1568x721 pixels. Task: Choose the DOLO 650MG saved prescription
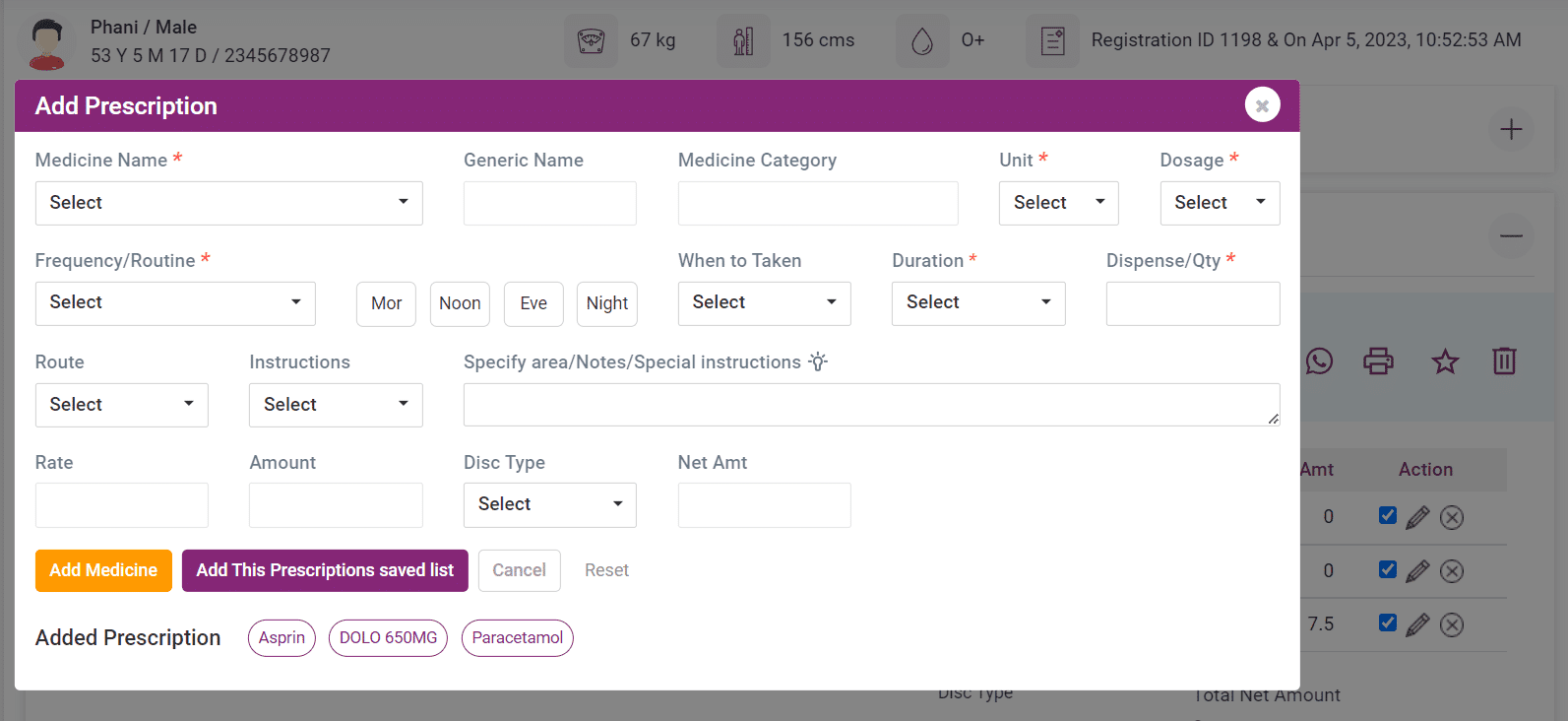coord(388,638)
